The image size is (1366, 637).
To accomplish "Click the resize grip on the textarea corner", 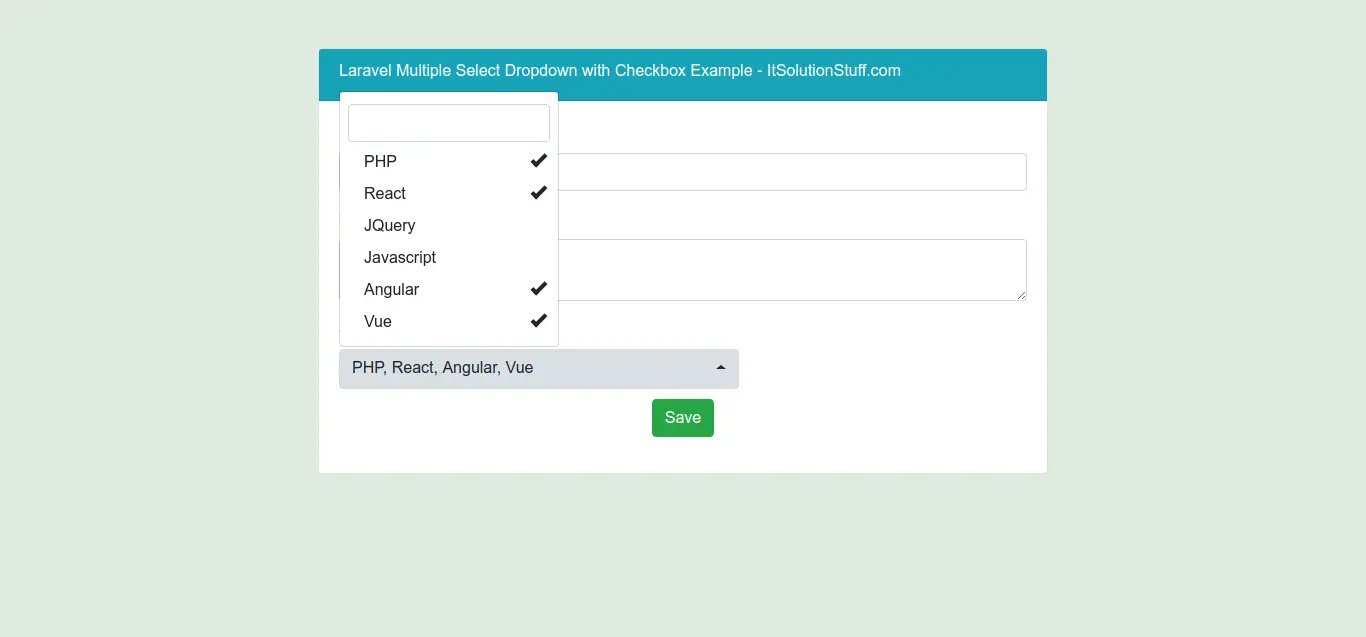I will click(1021, 295).
